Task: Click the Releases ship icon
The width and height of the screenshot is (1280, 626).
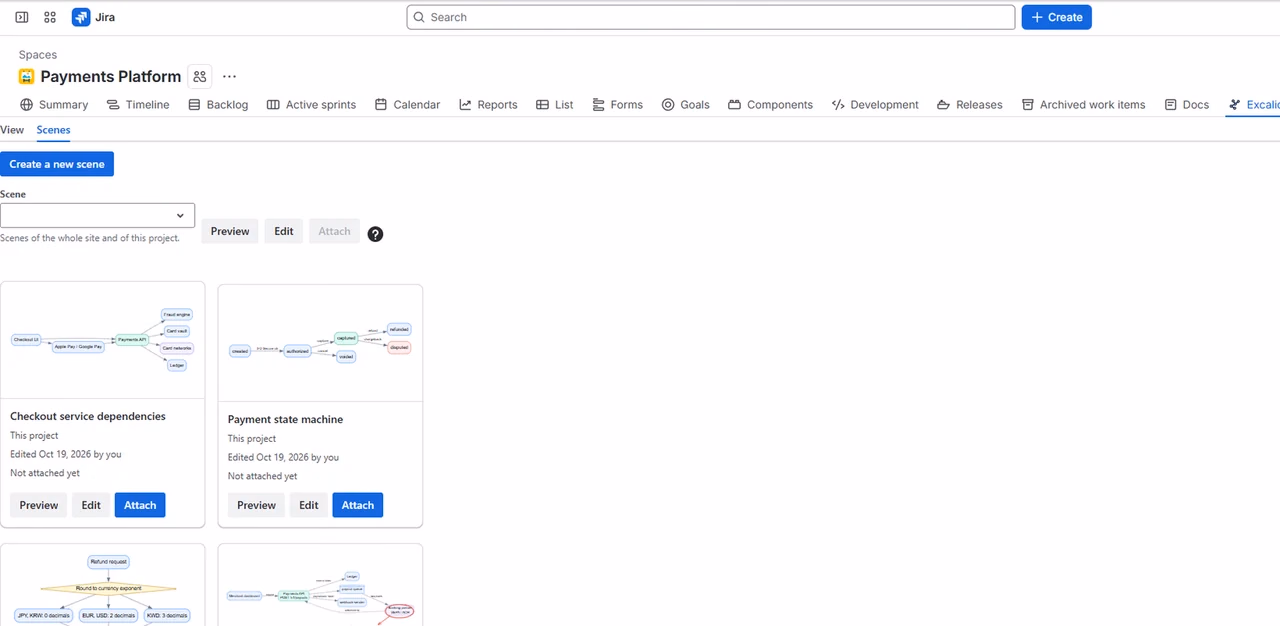Action: 943,104
